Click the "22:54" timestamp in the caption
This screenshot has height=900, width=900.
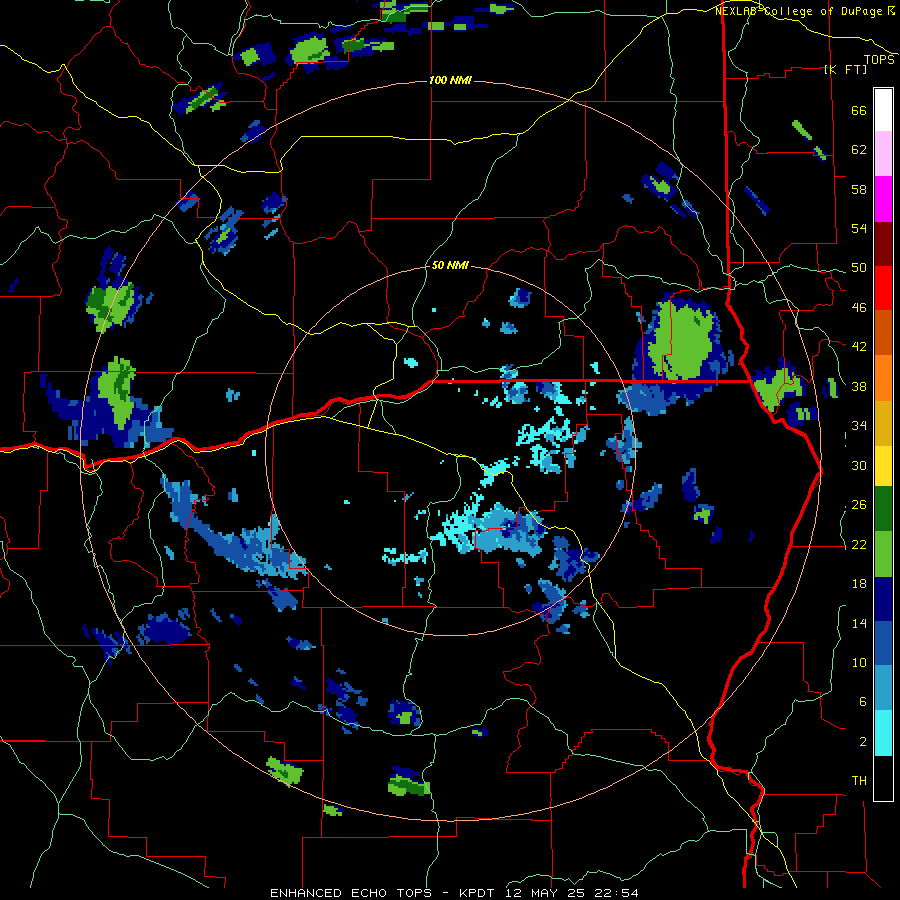pos(616,893)
